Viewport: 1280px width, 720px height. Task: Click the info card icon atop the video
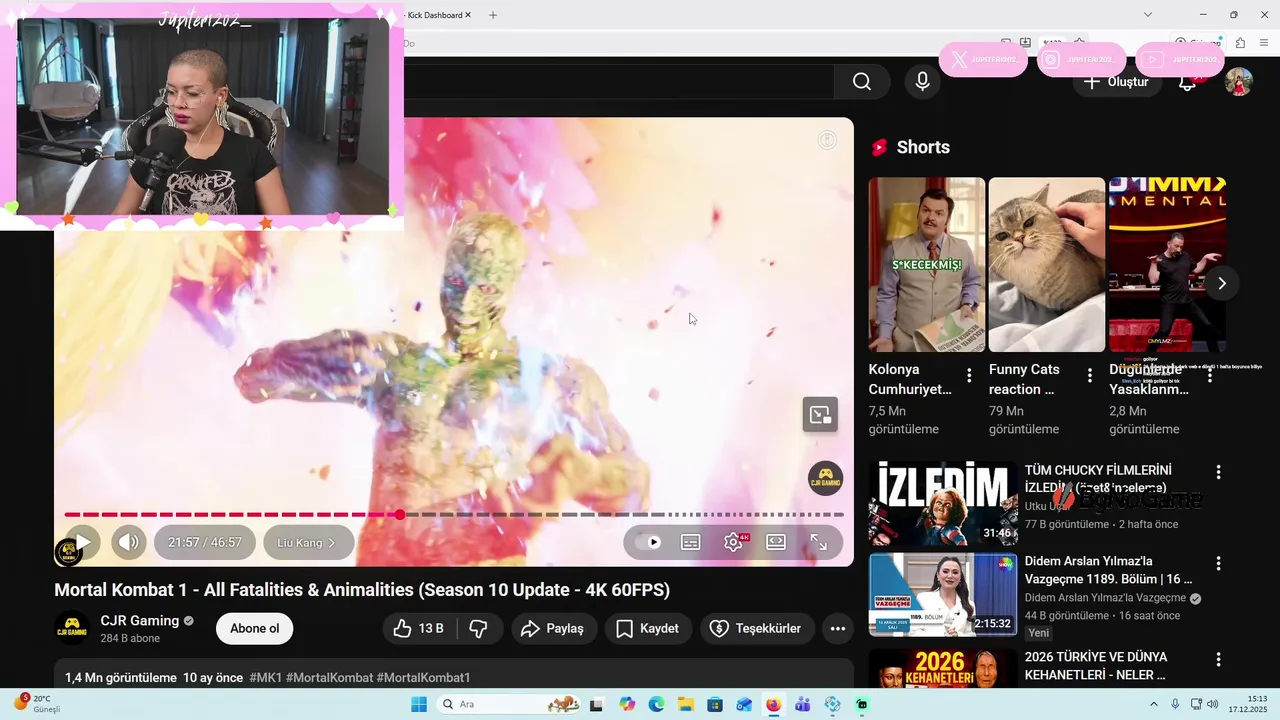827,140
